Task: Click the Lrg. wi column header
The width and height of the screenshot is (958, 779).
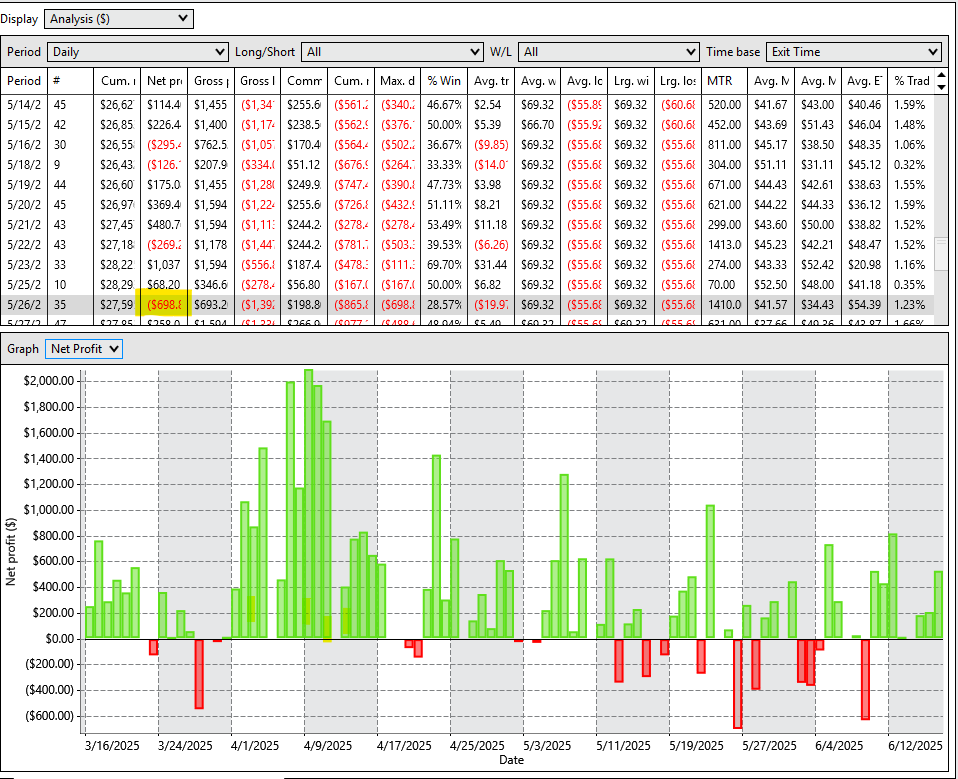Action: click(631, 81)
